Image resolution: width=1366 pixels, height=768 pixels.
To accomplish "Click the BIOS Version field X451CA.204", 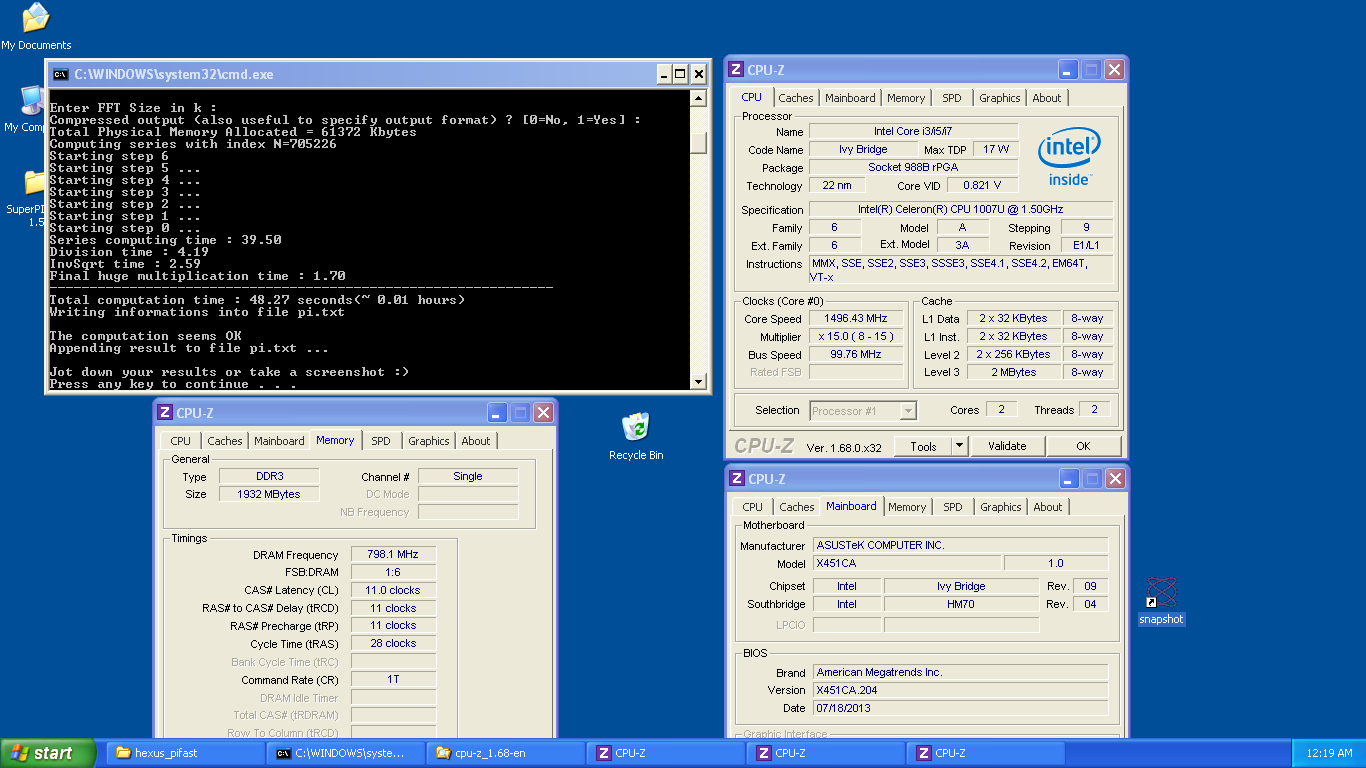I will click(960, 691).
